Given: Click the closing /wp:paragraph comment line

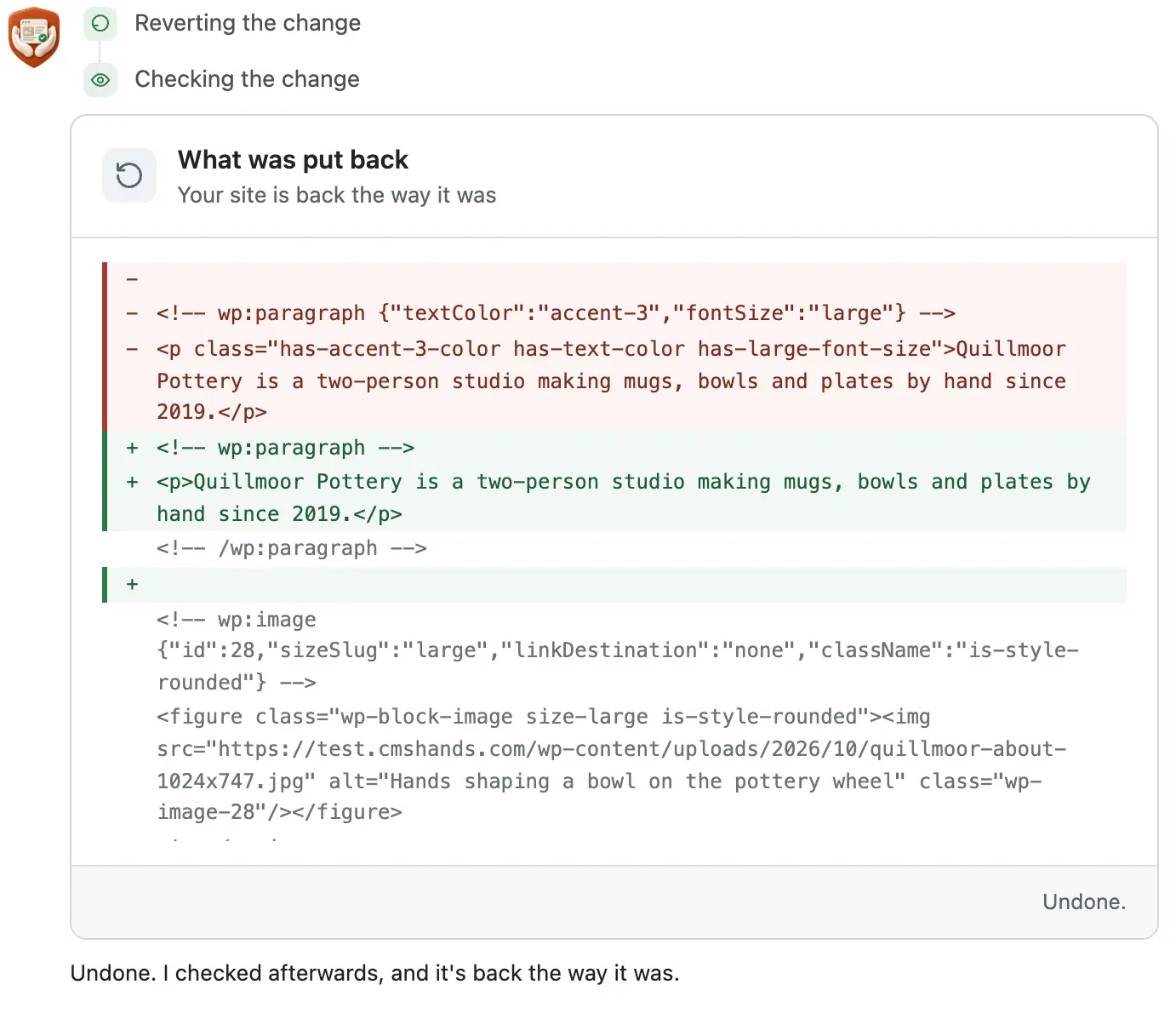Looking at the screenshot, I should tap(614, 549).
